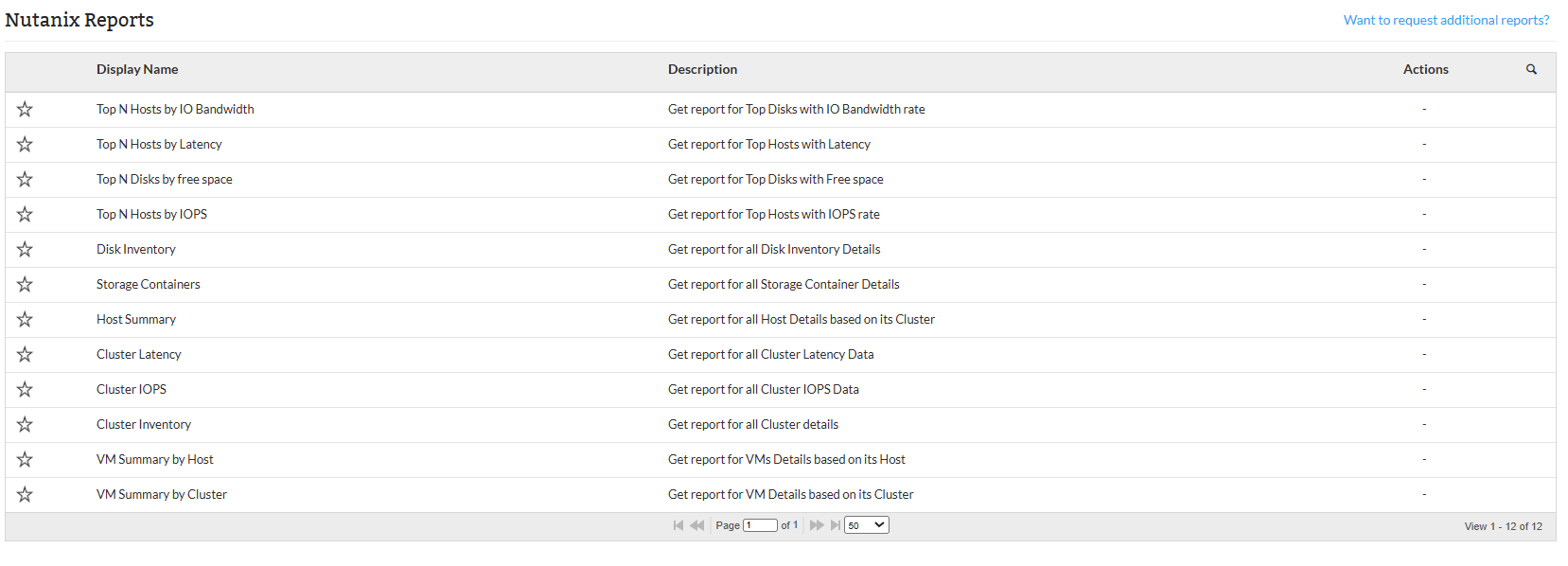Image resolution: width=1568 pixels, height=566 pixels.
Task: Mark Disk Inventory report as favorite
Action: [x=25, y=250]
